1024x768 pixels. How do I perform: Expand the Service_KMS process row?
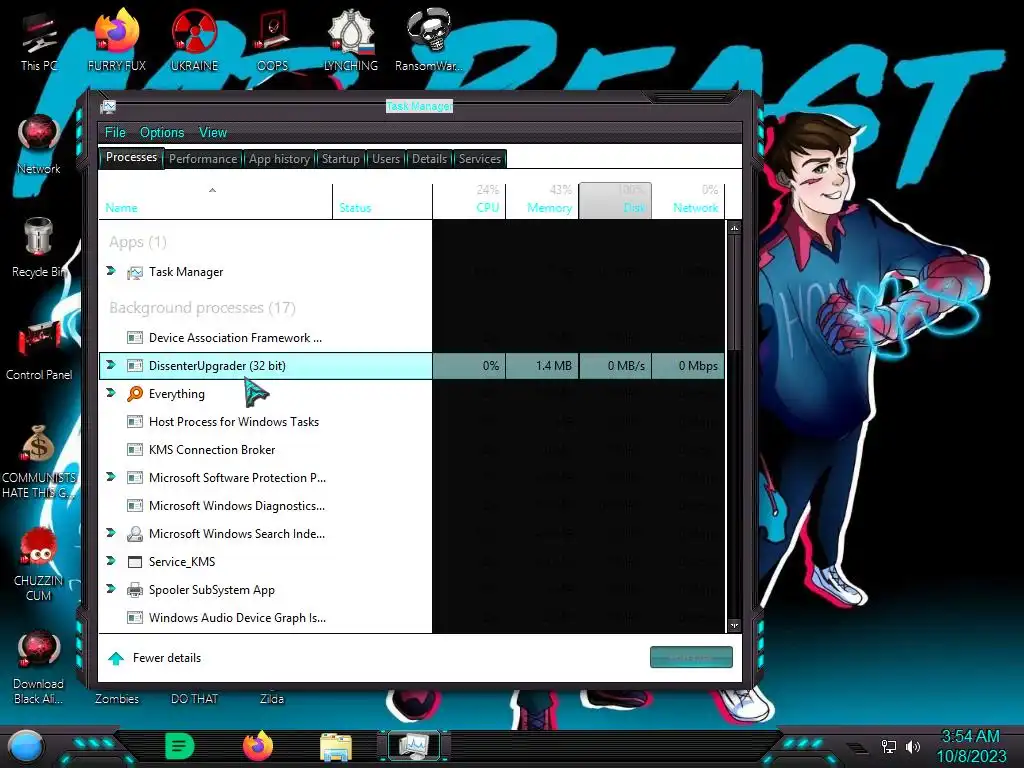(111, 560)
